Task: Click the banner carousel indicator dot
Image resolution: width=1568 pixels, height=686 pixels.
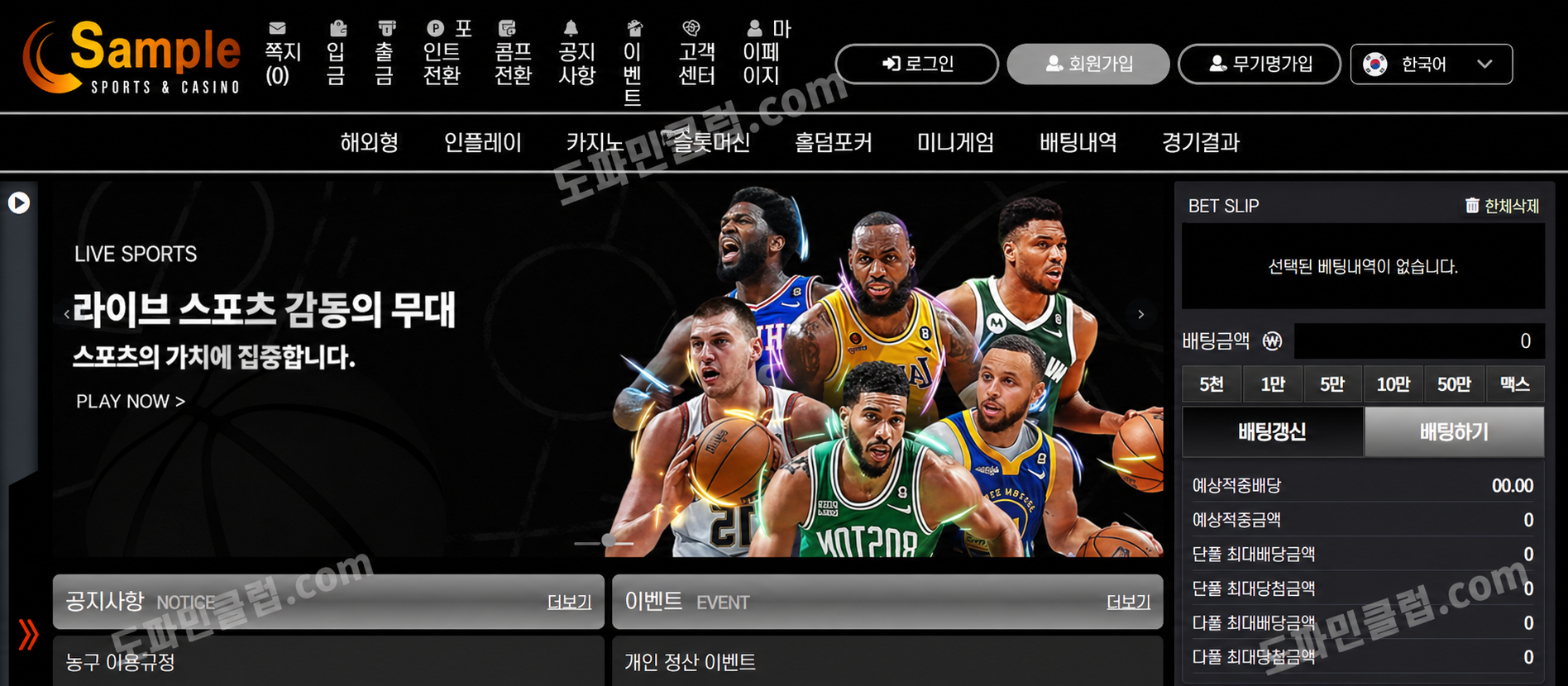Action: [x=608, y=541]
